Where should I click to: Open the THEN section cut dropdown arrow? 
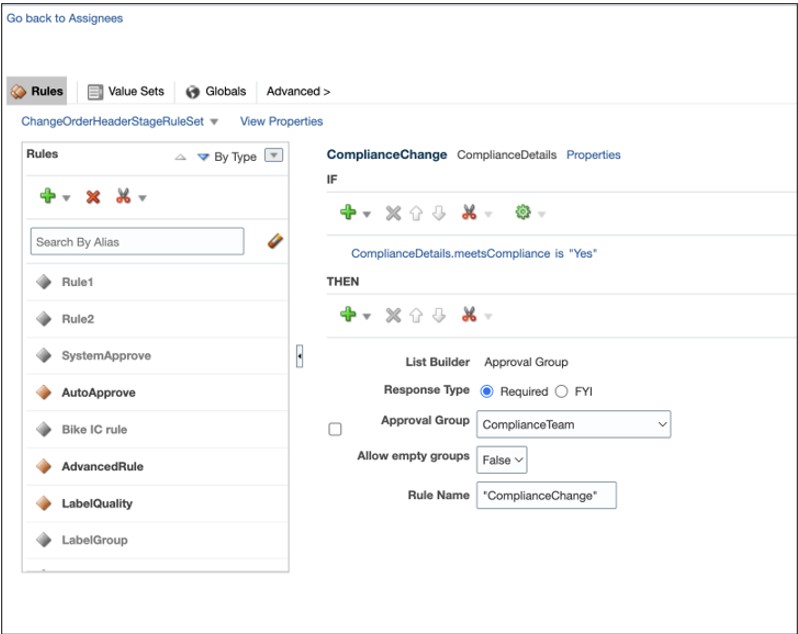point(488,316)
